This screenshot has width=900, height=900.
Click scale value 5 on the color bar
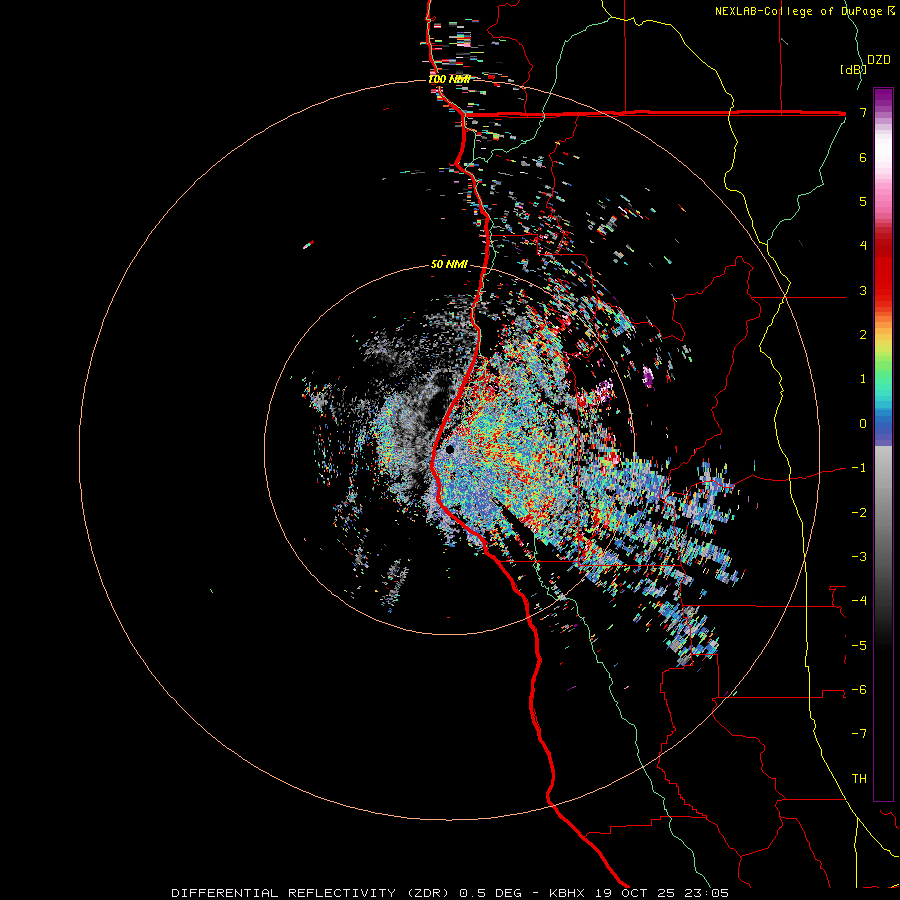[x=863, y=201]
